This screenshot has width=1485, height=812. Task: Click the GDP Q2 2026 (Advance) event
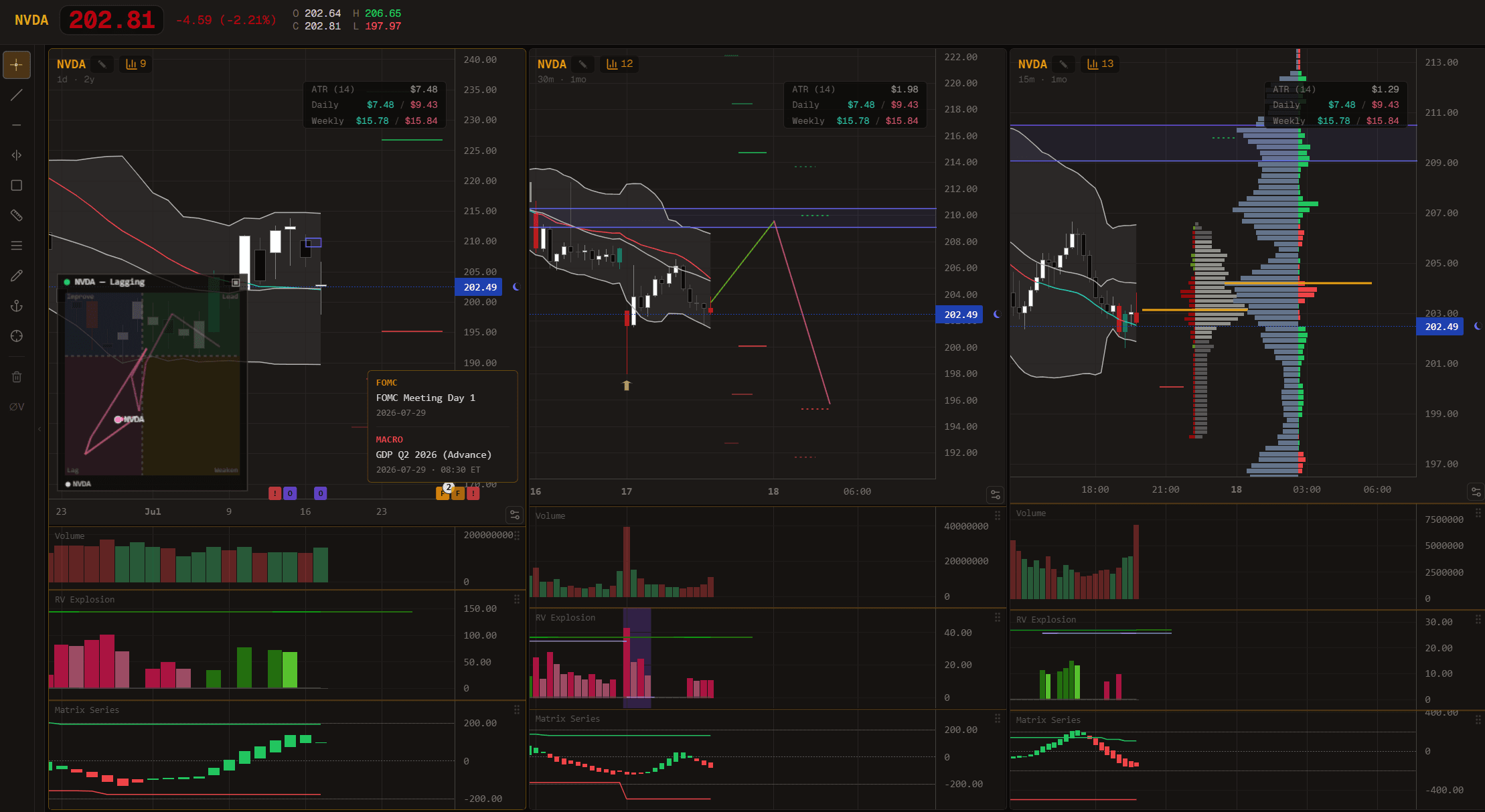434,455
